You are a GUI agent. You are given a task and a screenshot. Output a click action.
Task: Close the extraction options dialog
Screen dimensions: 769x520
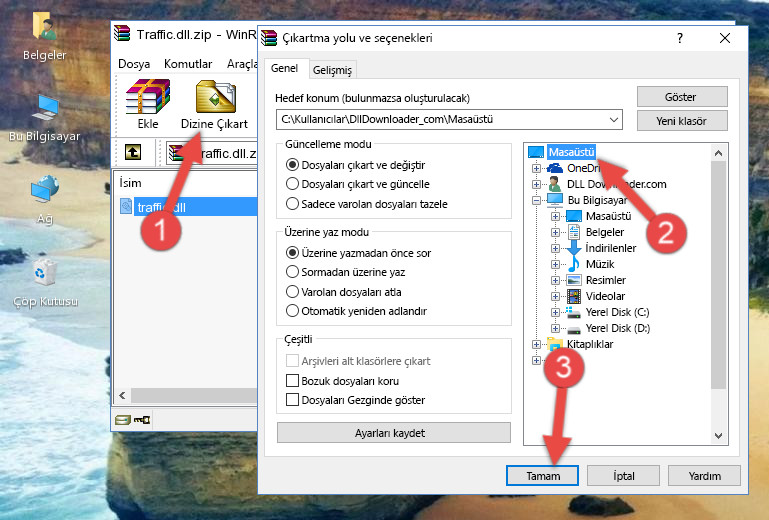(x=724, y=38)
